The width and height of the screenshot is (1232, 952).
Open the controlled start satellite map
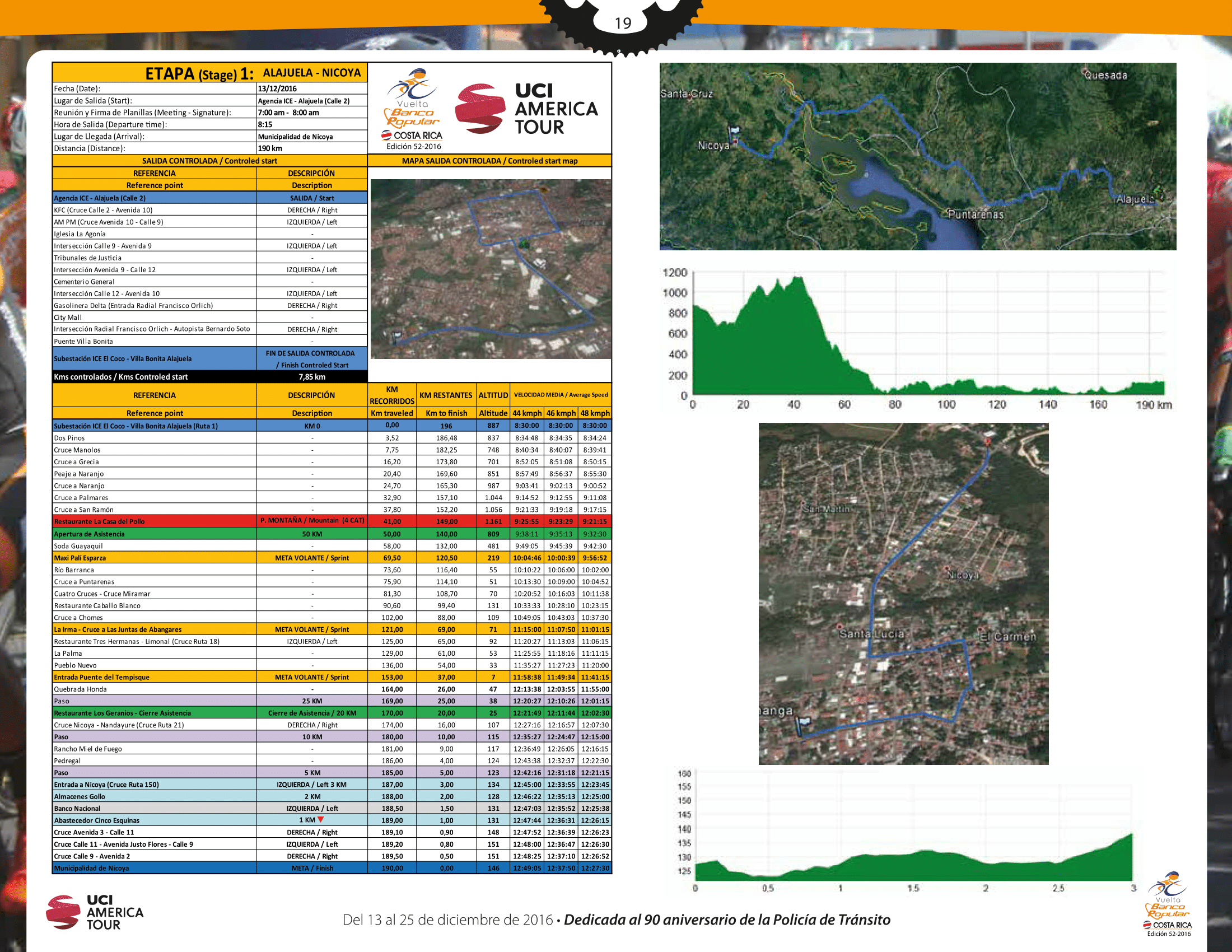490,269
